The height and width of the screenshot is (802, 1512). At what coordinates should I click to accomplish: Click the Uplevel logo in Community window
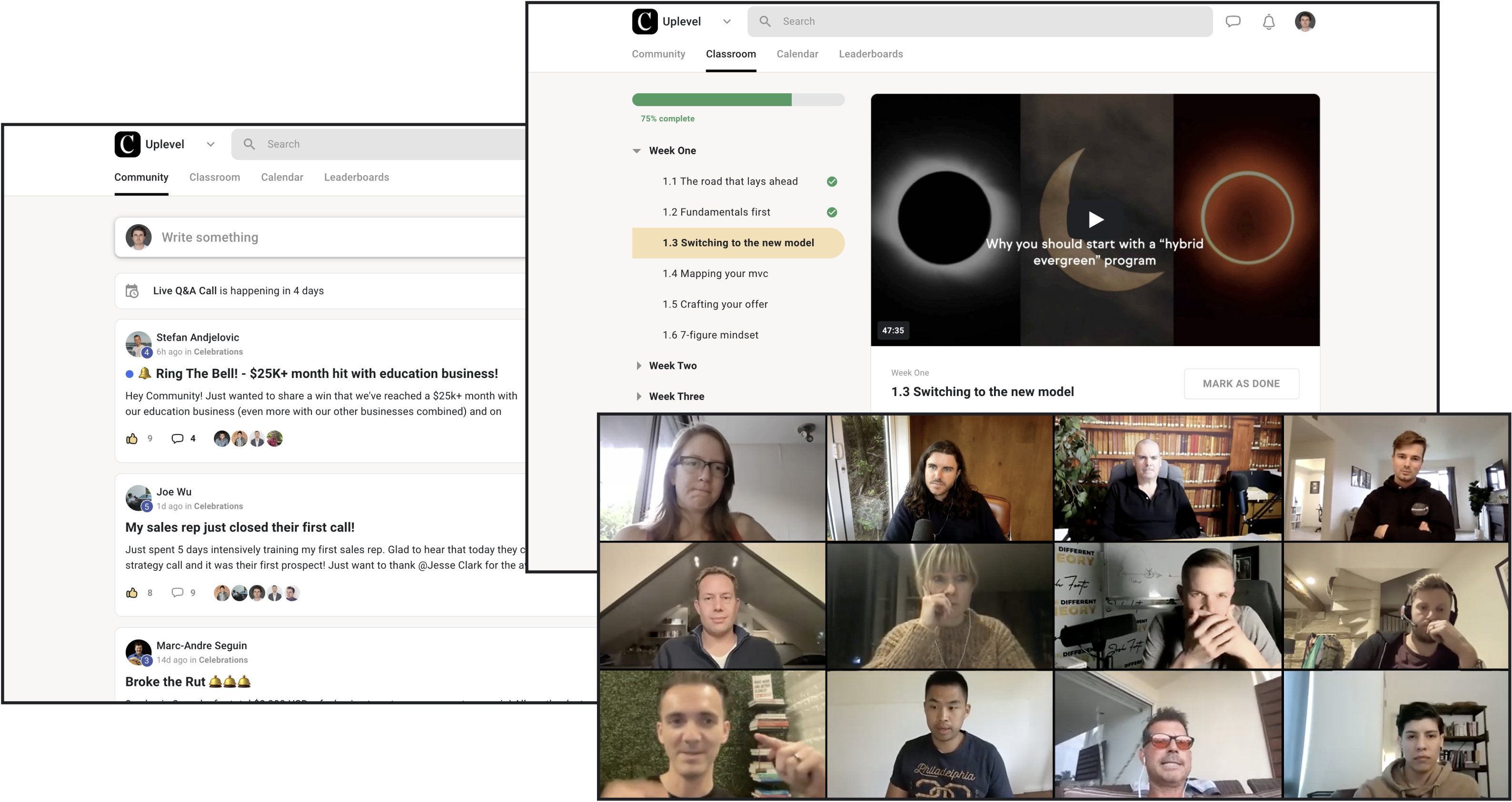pyautogui.click(x=128, y=144)
